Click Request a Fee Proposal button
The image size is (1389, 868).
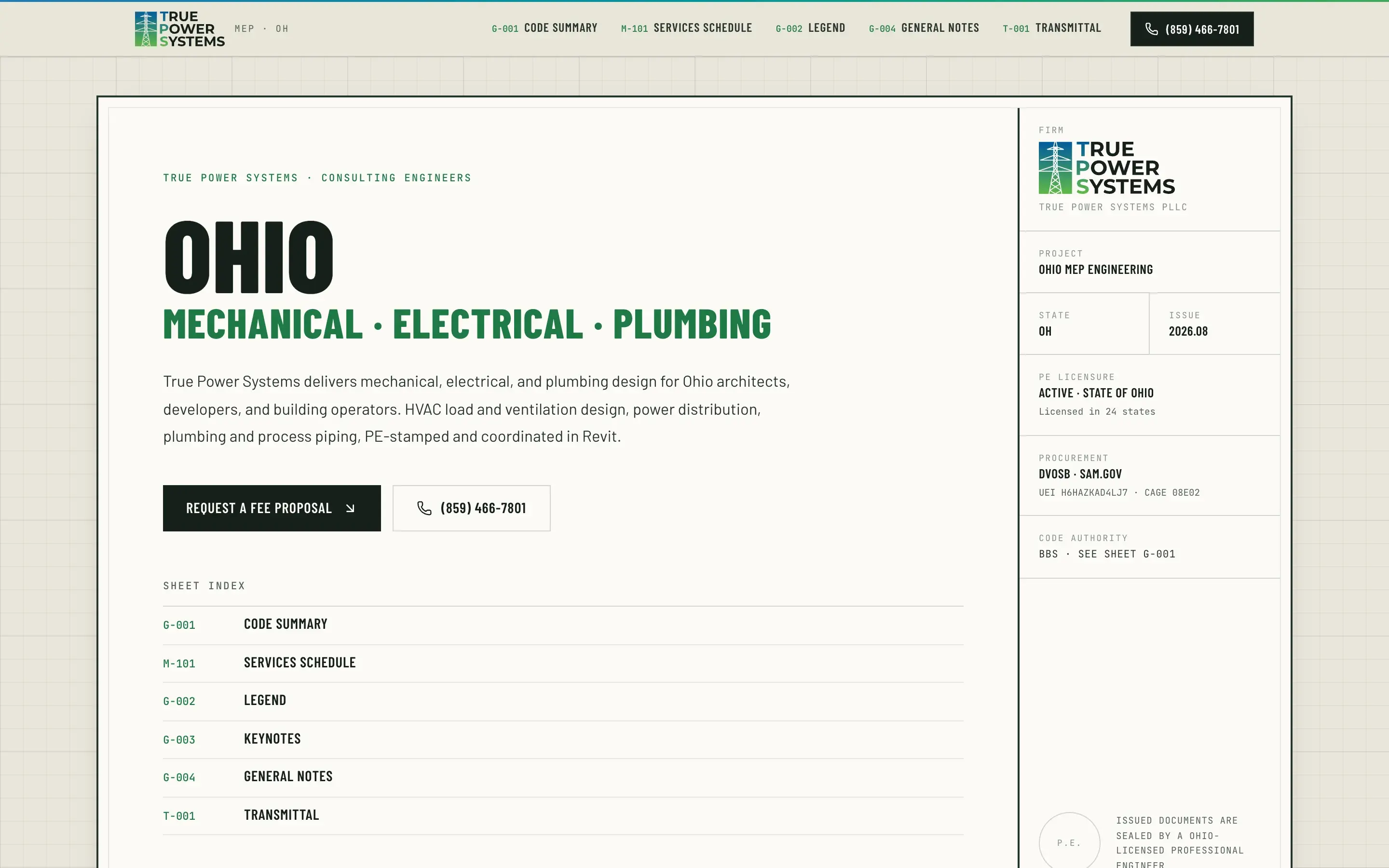click(x=272, y=508)
